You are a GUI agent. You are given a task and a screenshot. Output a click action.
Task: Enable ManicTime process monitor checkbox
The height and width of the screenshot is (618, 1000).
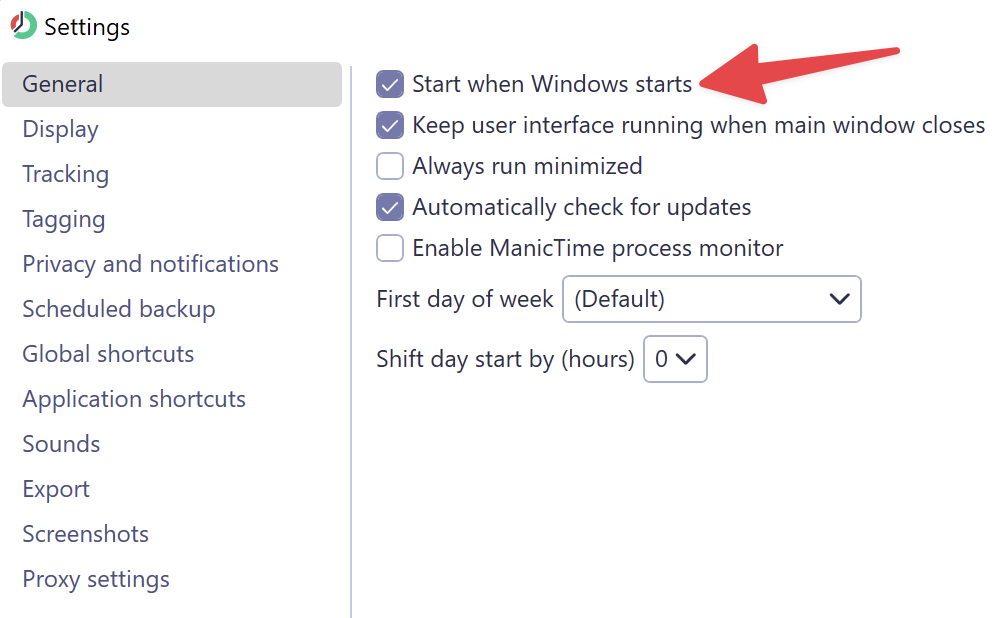point(390,248)
